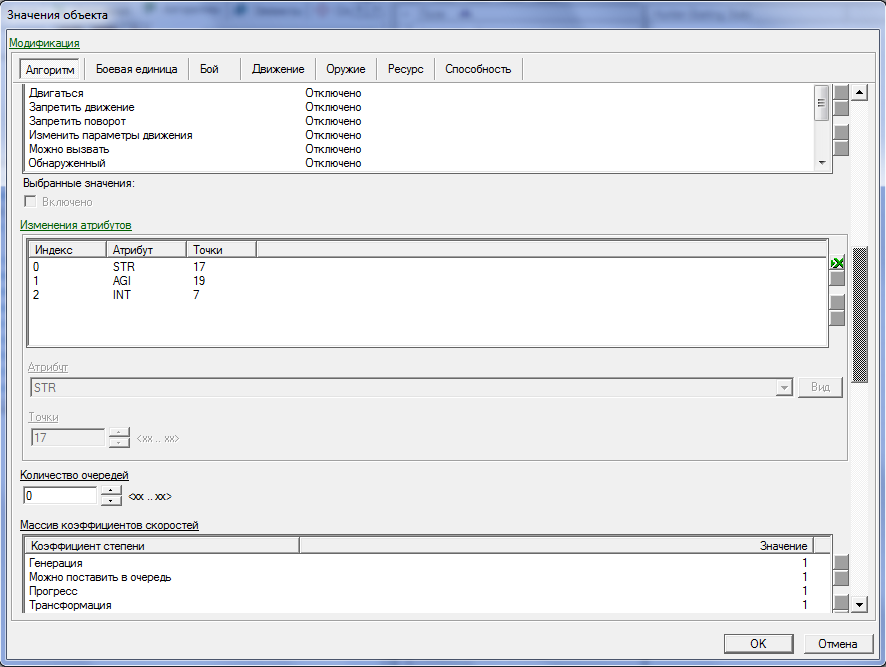Screen dimensions: 886x667
Task: Click the algorithm list scrollbar thumb
Action: 822,103
